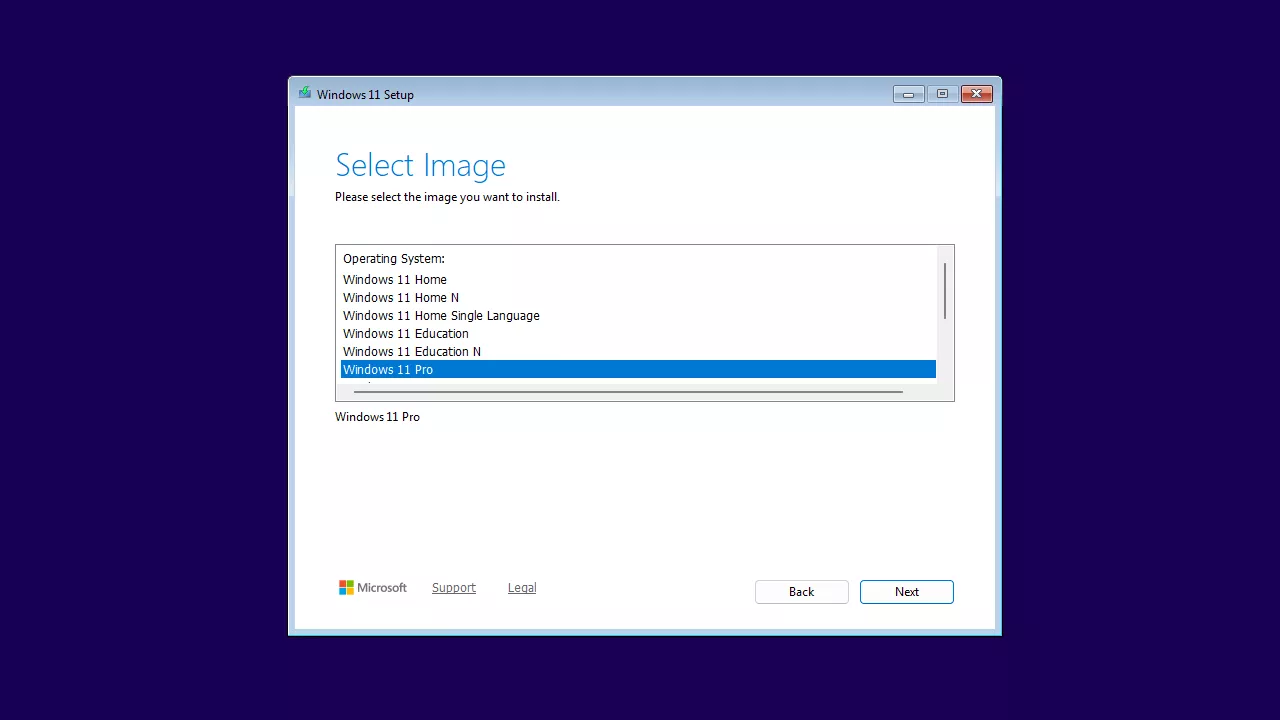
Task: Select Windows 11 Home N edition
Action: coord(400,297)
